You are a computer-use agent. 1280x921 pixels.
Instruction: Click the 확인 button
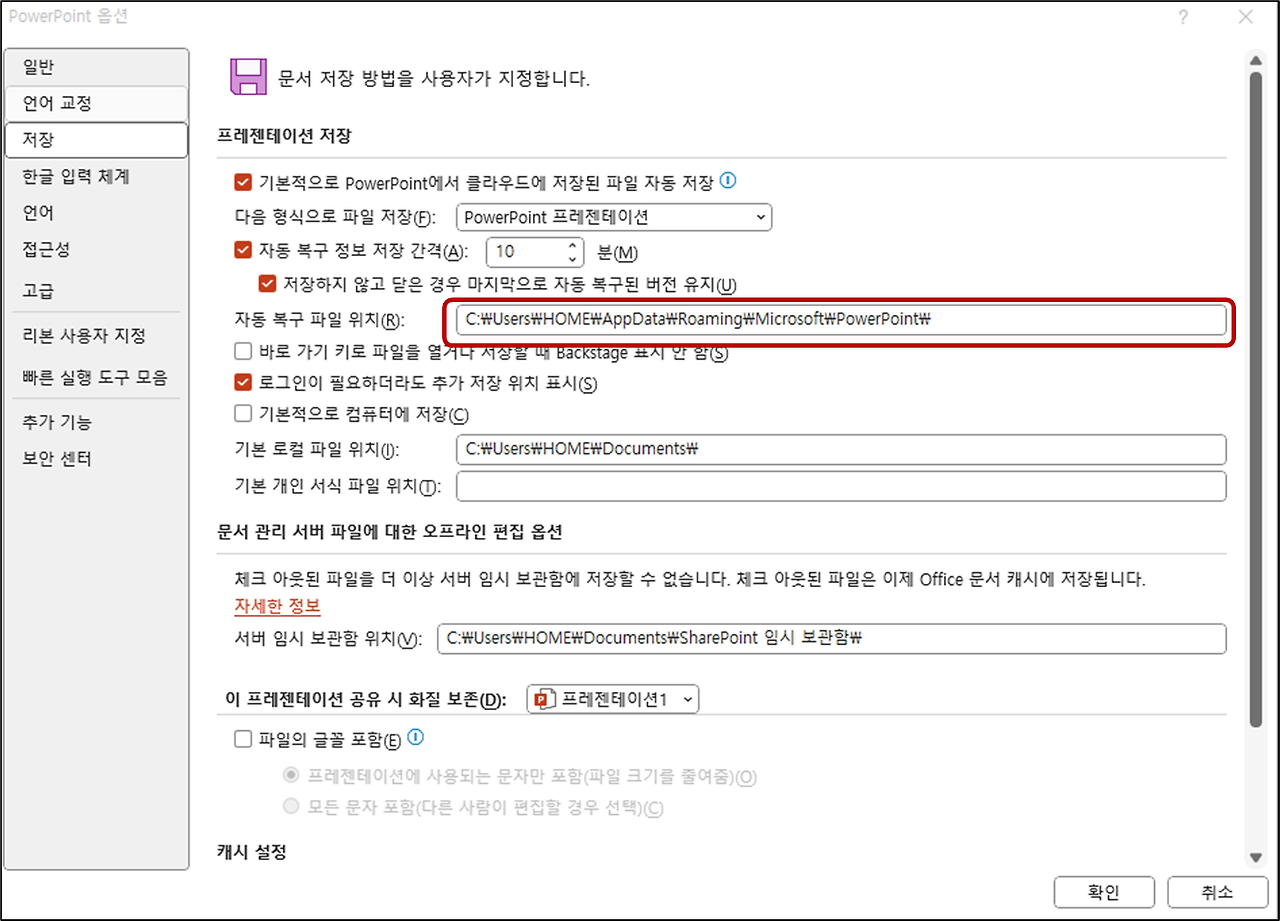(1104, 892)
